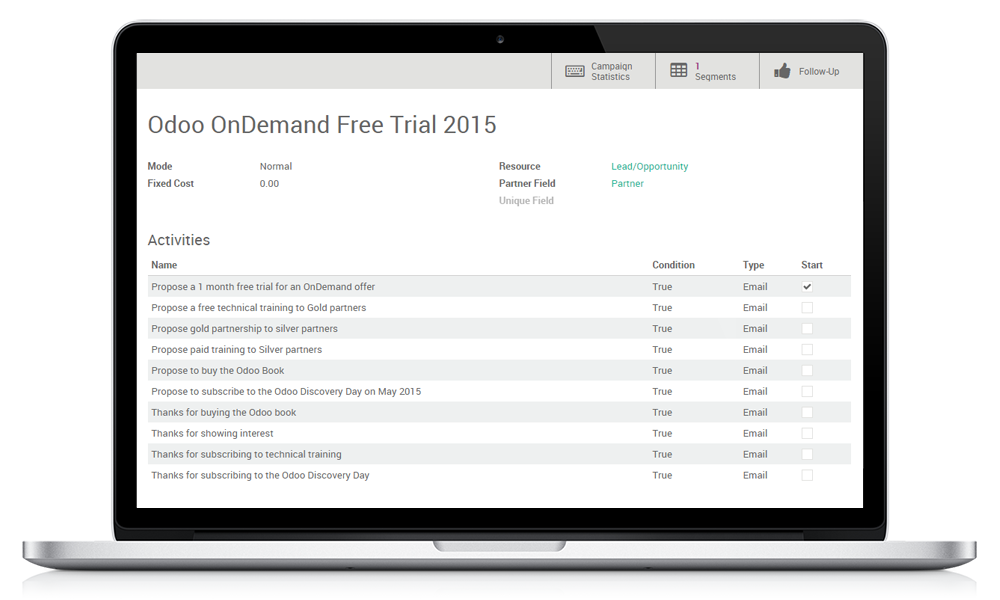Screen dimensions: 1000x600
Task: Check Start for Thanks for showing interest
Action: [807, 434]
